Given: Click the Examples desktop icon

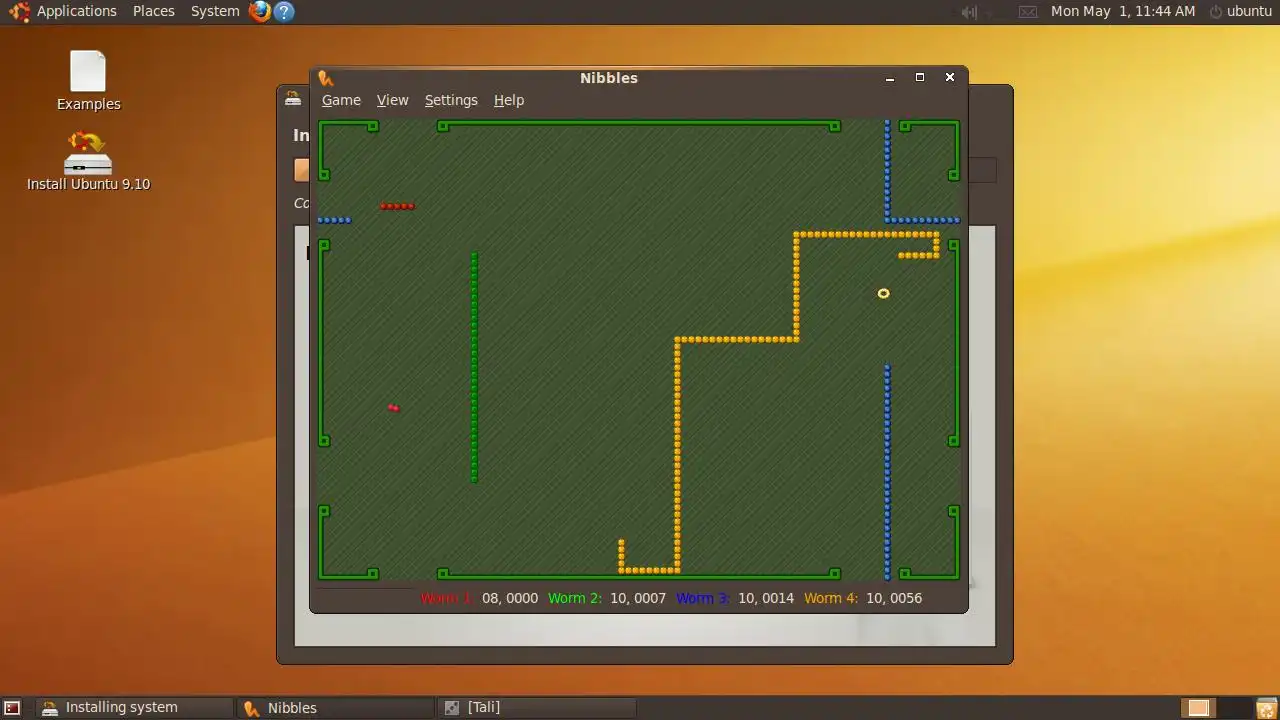Looking at the screenshot, I should pos(88,81).
